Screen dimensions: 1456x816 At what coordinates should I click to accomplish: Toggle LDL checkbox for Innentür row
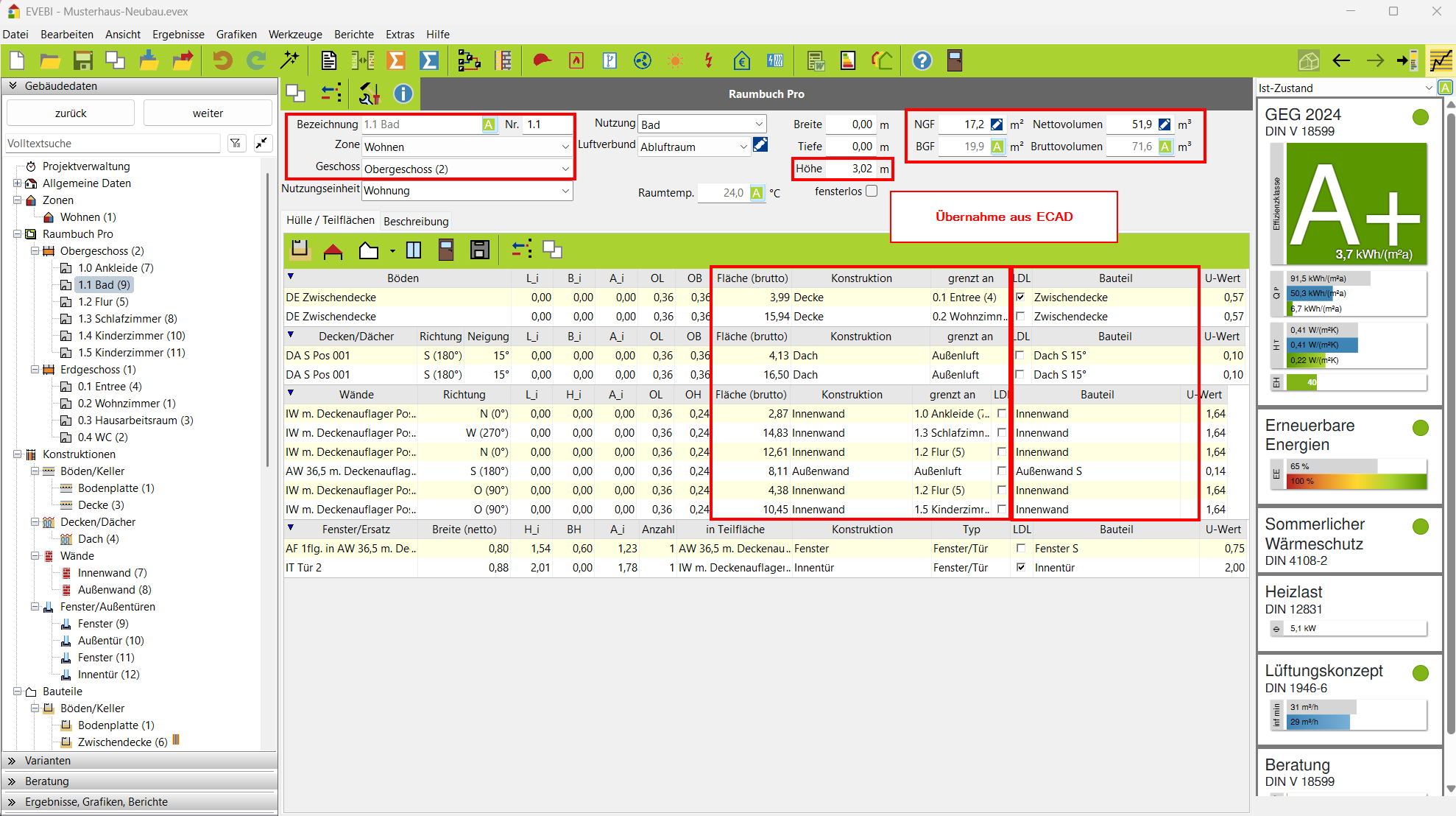[1020, 567]
